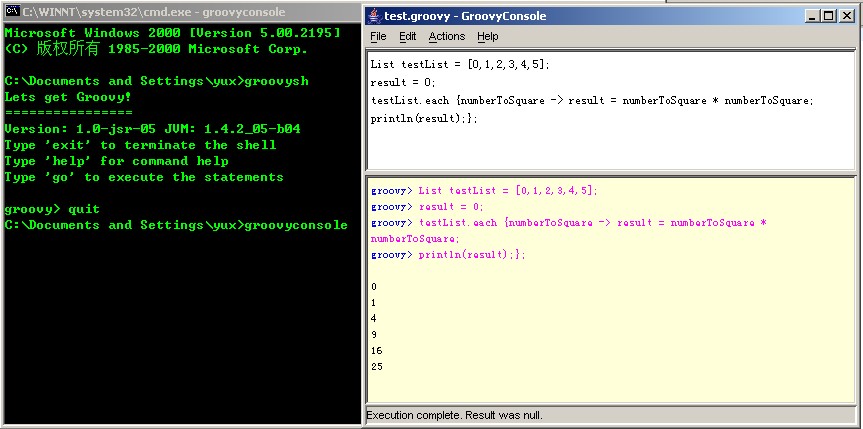This screenshot has height=429, width=863.
Task: Click the 'testList.each' line in the editor
Action: click(x=592, y=101)
